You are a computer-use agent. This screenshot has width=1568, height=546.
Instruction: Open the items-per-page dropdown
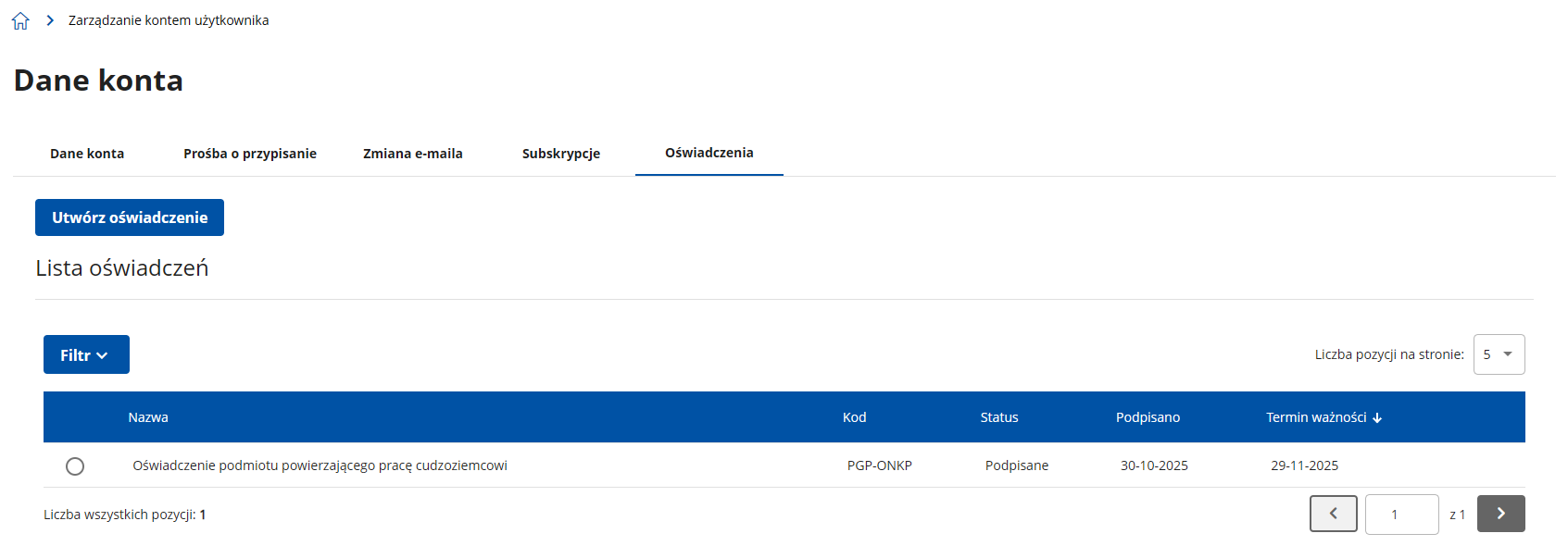[1499, 354]
